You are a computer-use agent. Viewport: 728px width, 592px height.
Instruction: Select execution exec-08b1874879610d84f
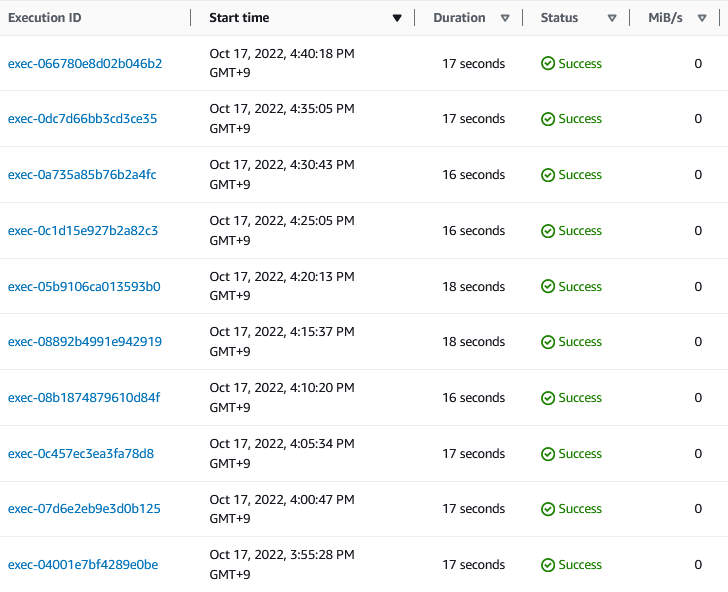click(x=84, y=398)
